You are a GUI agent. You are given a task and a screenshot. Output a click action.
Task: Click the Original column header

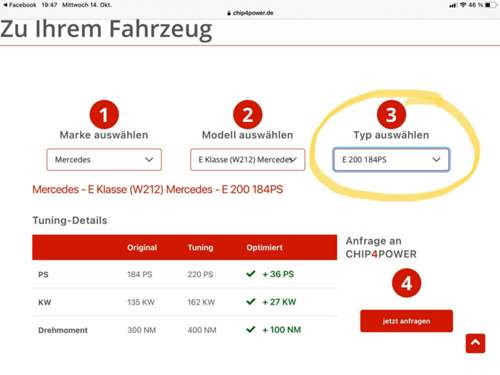pyautogui.click(x=142, y=247)
